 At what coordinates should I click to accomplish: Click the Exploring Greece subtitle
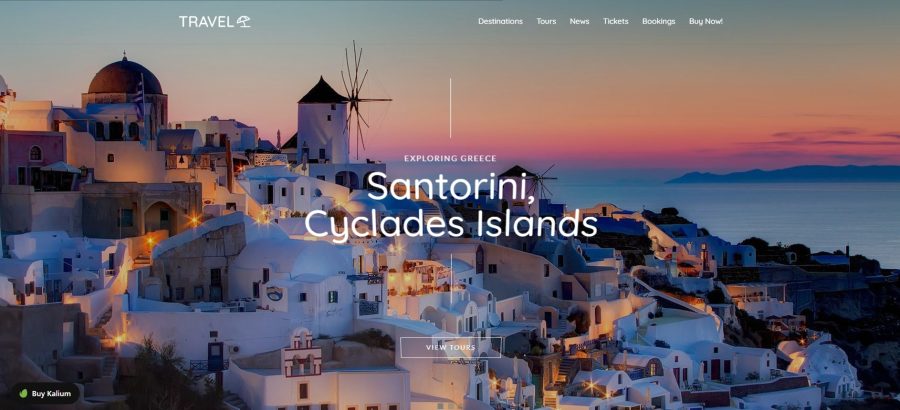(450, 158)
